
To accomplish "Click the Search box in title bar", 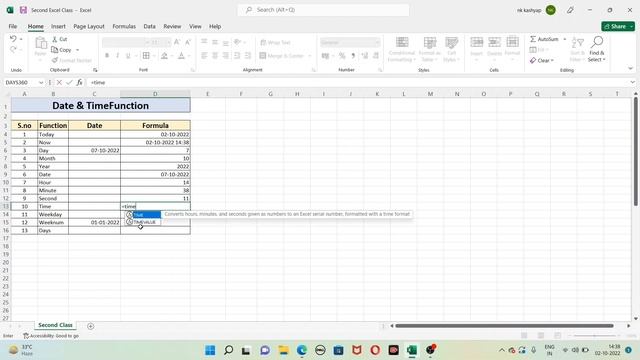I will click(323, 10).
